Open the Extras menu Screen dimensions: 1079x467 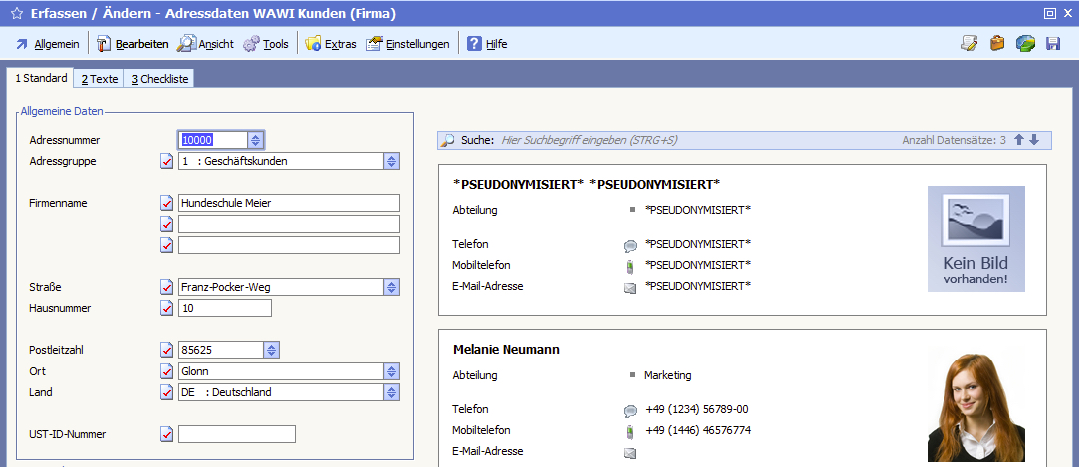(331, 44)
